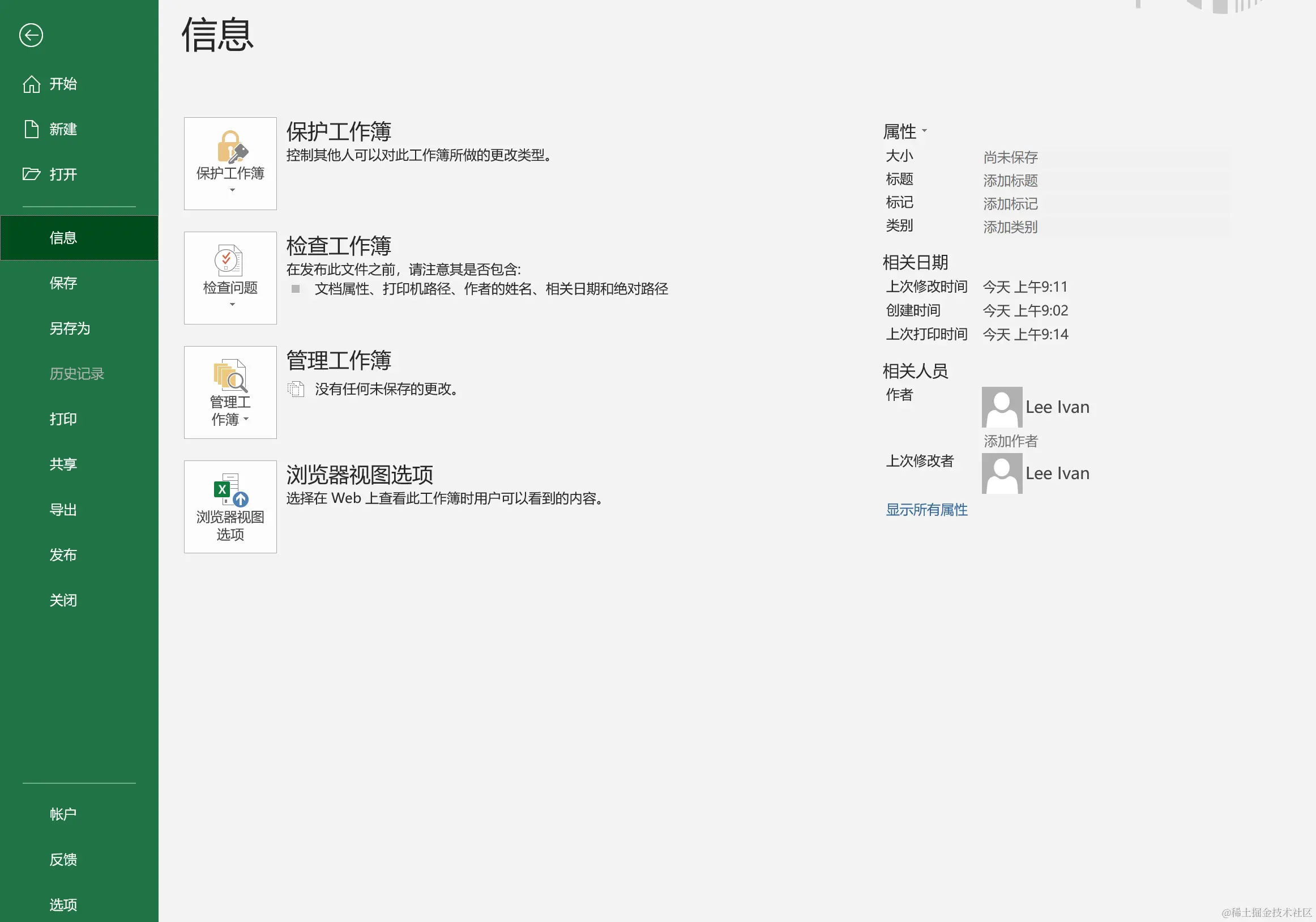The height and width of the screenshot is (922, 1316).
Task: Click the 添加标题 title field
Action: coord(1010,181)
